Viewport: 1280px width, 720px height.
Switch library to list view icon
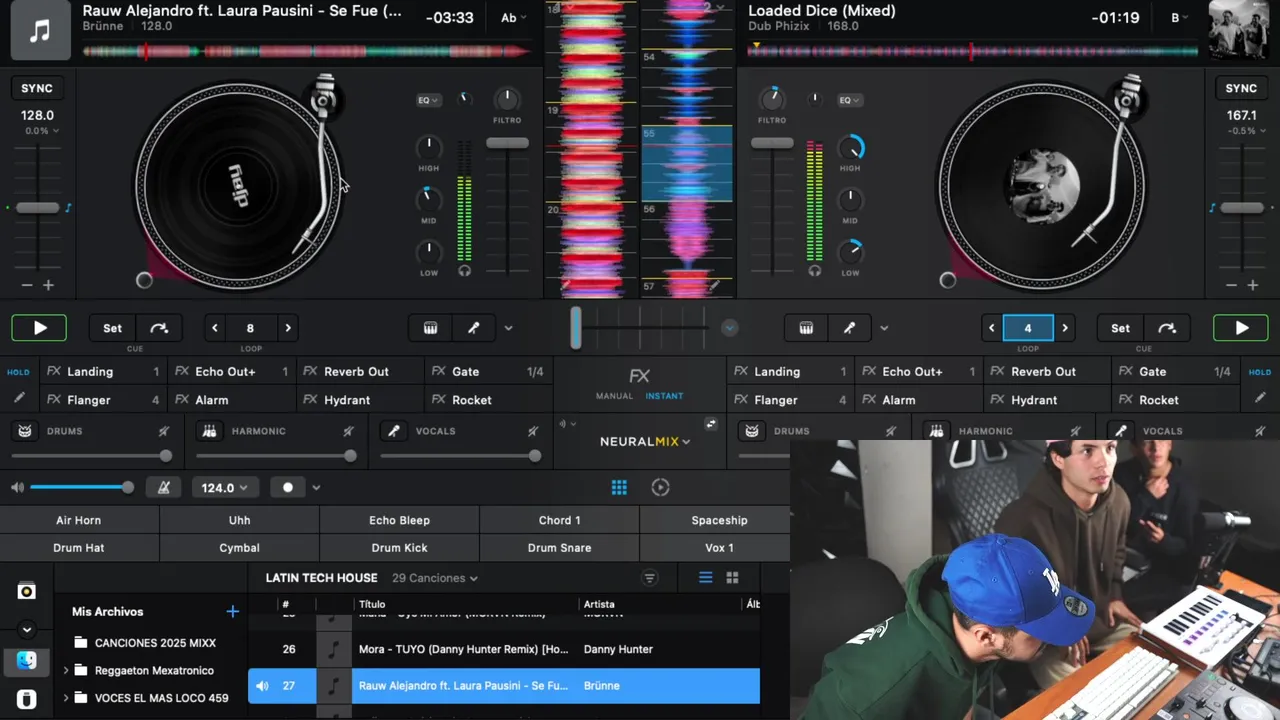(705, 578)
